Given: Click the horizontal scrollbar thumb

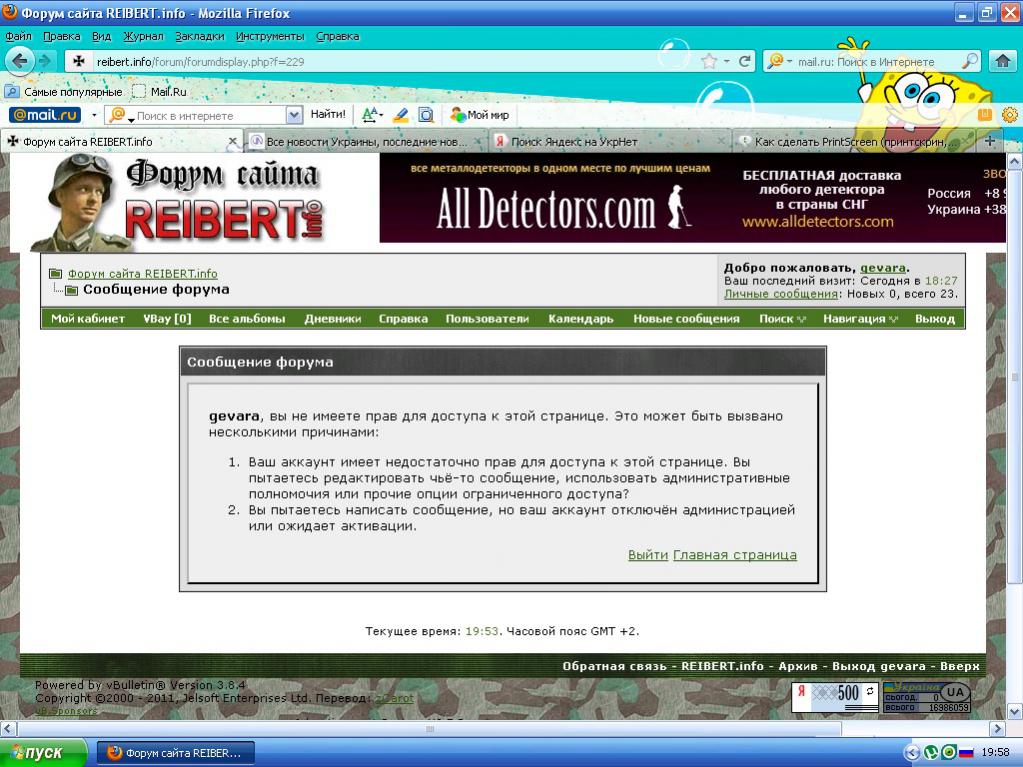Looking at the screenshot, I should pyautogui.click(x=429, y=729).
